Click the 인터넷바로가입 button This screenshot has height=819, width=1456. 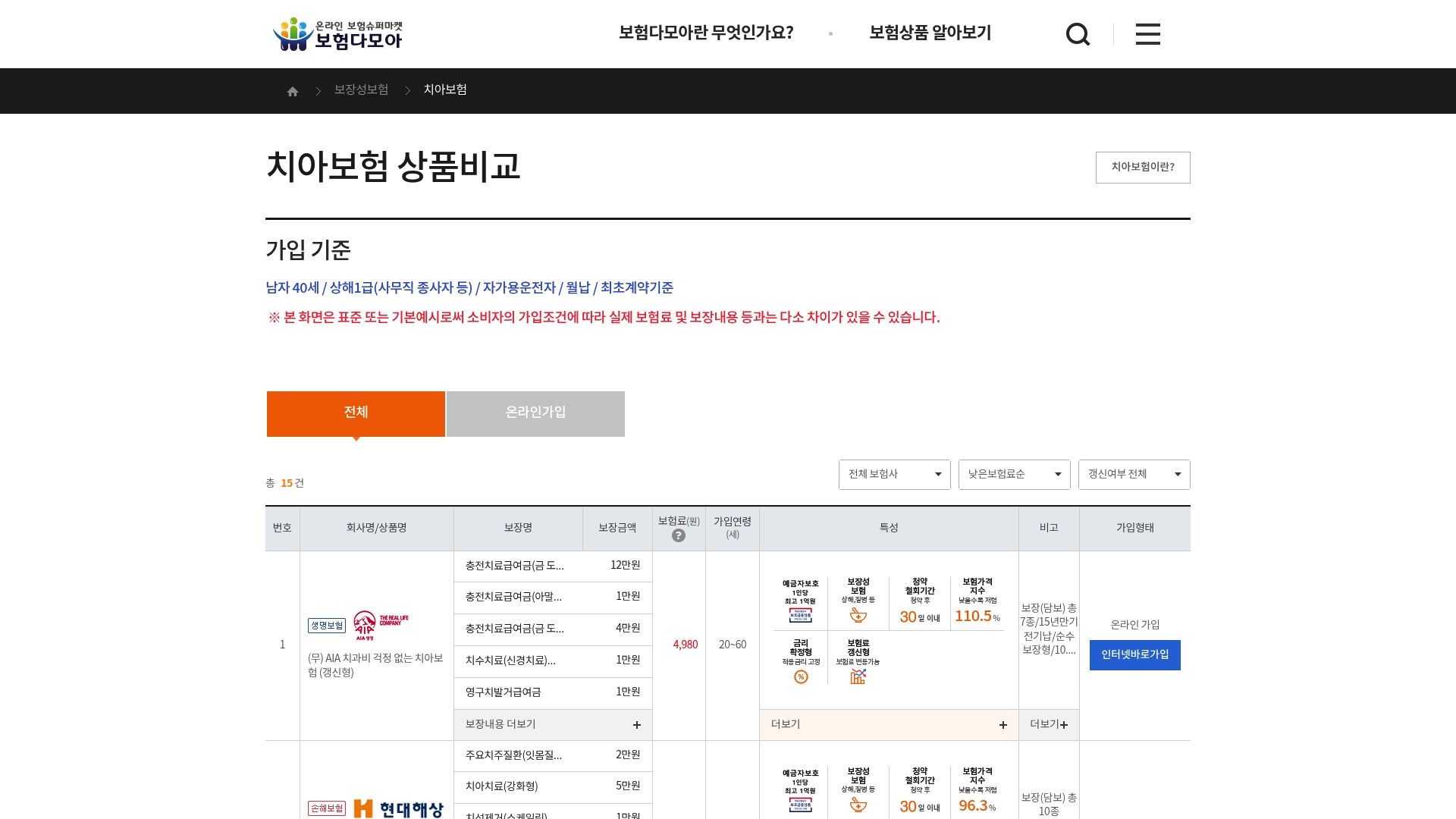tap(1134, 655)
